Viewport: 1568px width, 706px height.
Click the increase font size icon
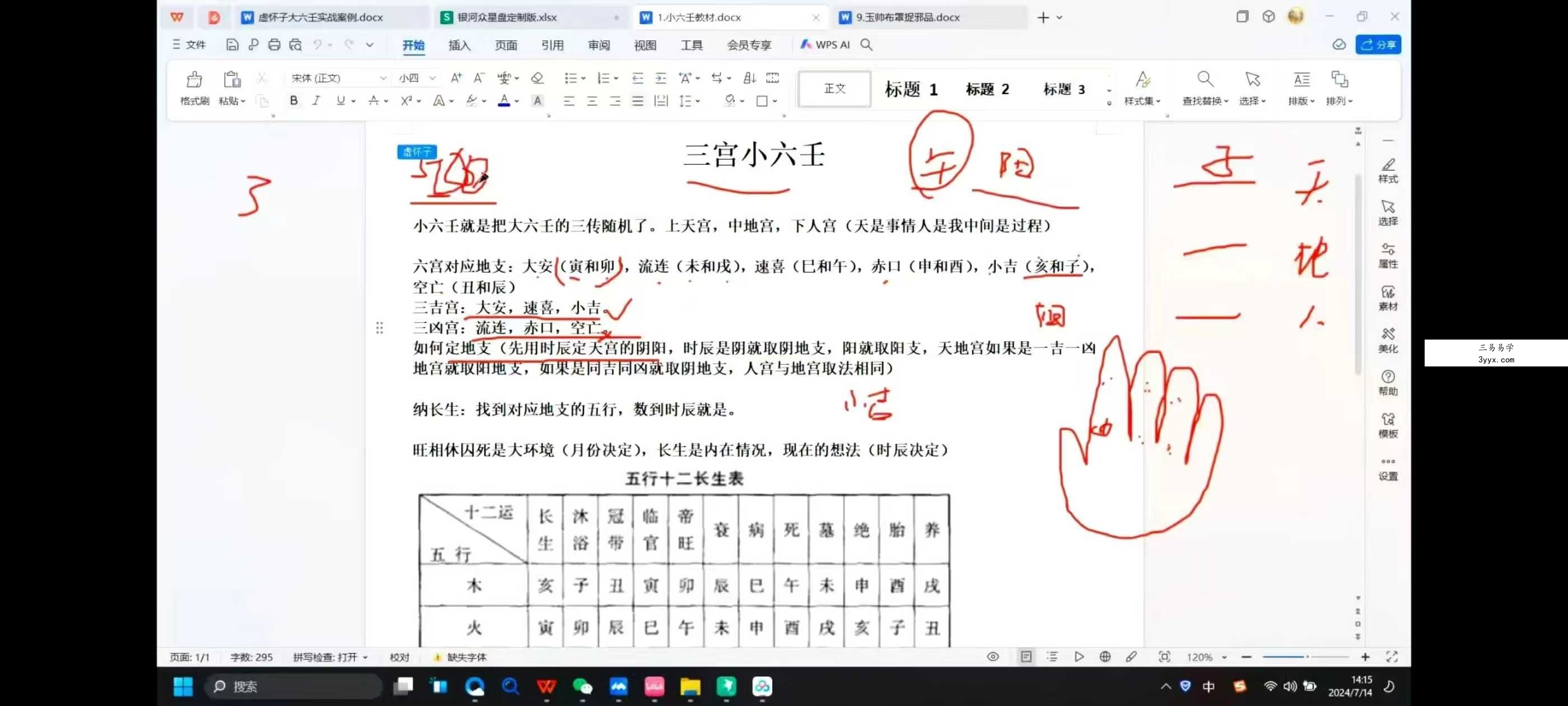[x=456, y=78]
